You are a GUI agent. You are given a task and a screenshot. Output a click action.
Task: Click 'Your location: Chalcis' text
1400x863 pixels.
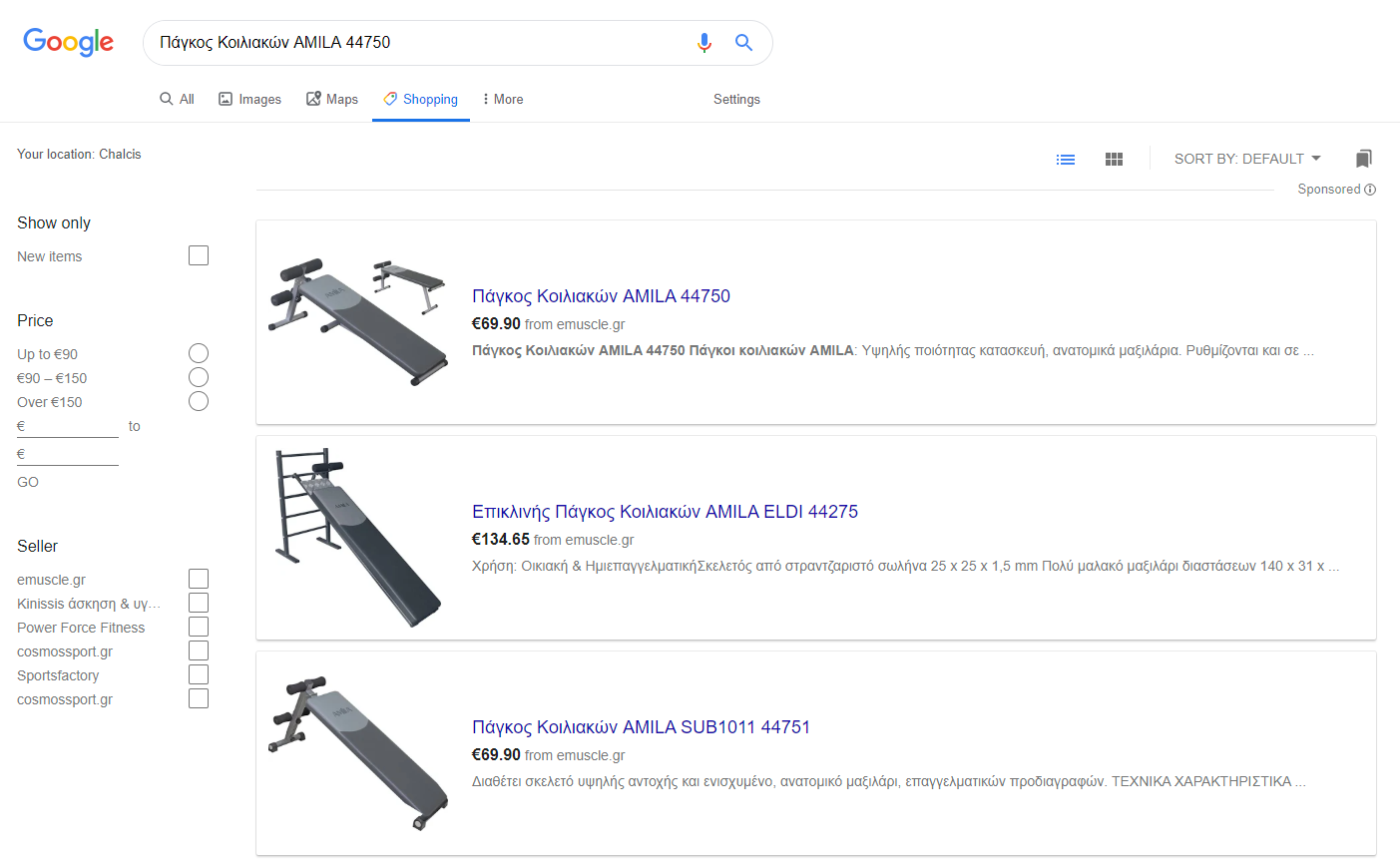tap(79, 154)
